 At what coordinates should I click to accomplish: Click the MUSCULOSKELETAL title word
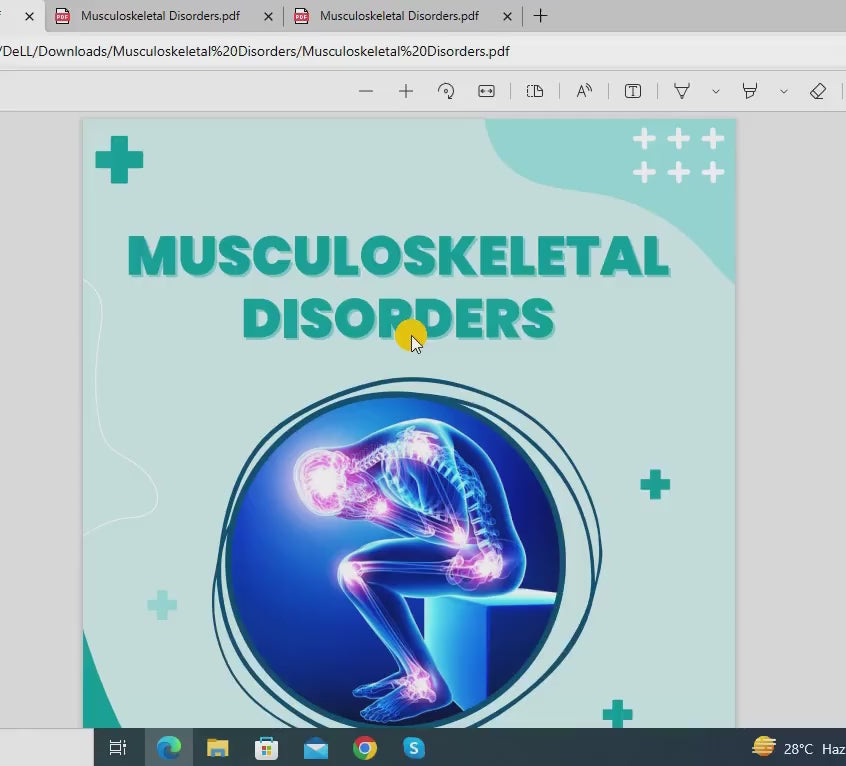click(399, 255)
